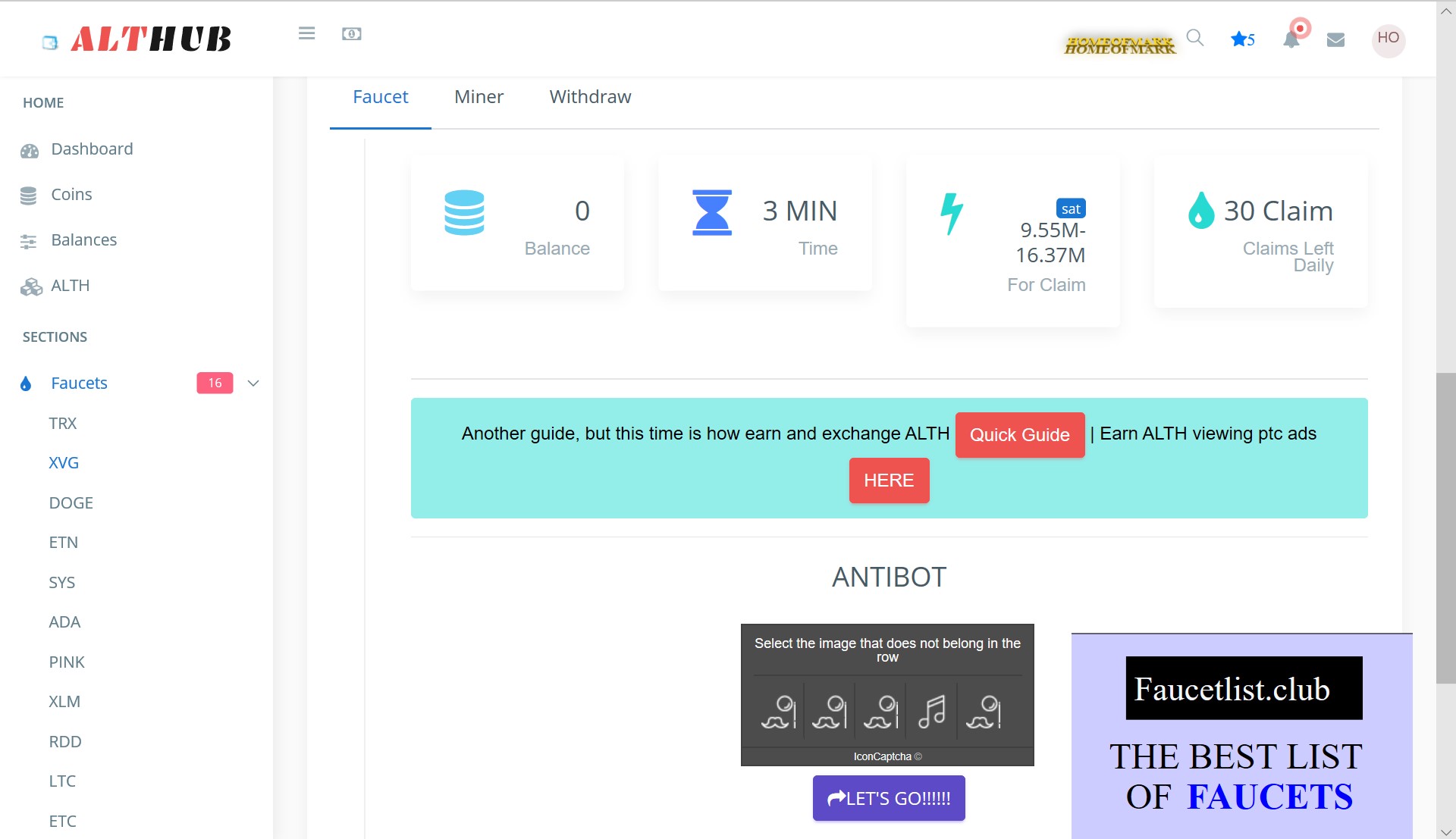Click the blue star 5 icon
1456x839 pixels.
click(1242, 39)
